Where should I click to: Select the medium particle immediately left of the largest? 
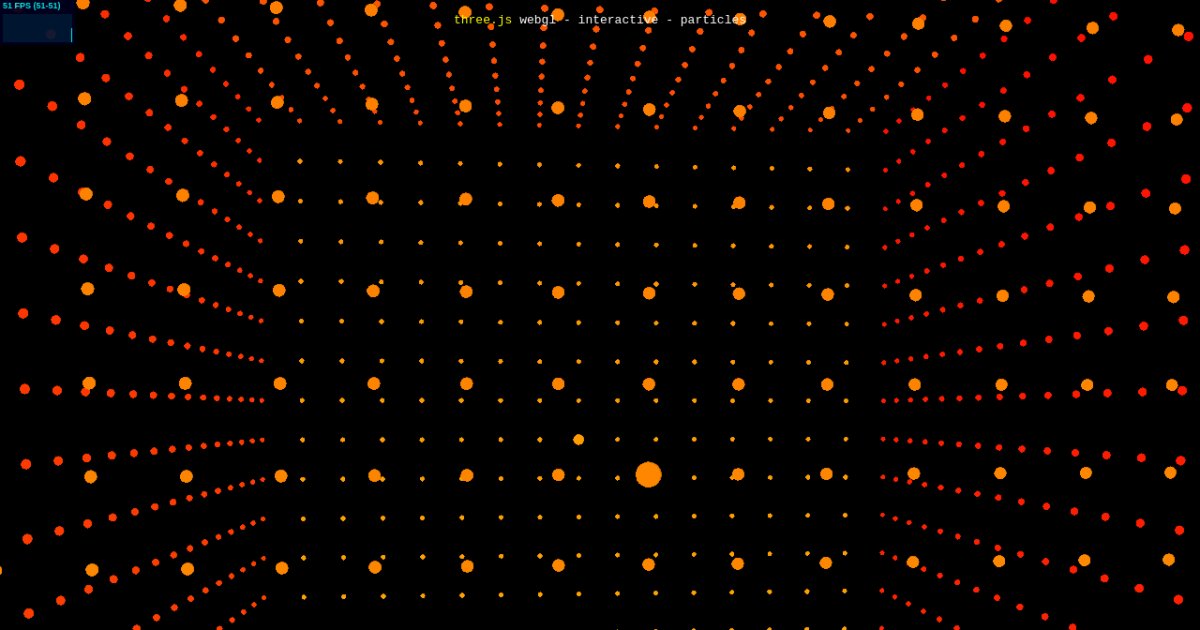pyautogui.click(x=558, y=475)
